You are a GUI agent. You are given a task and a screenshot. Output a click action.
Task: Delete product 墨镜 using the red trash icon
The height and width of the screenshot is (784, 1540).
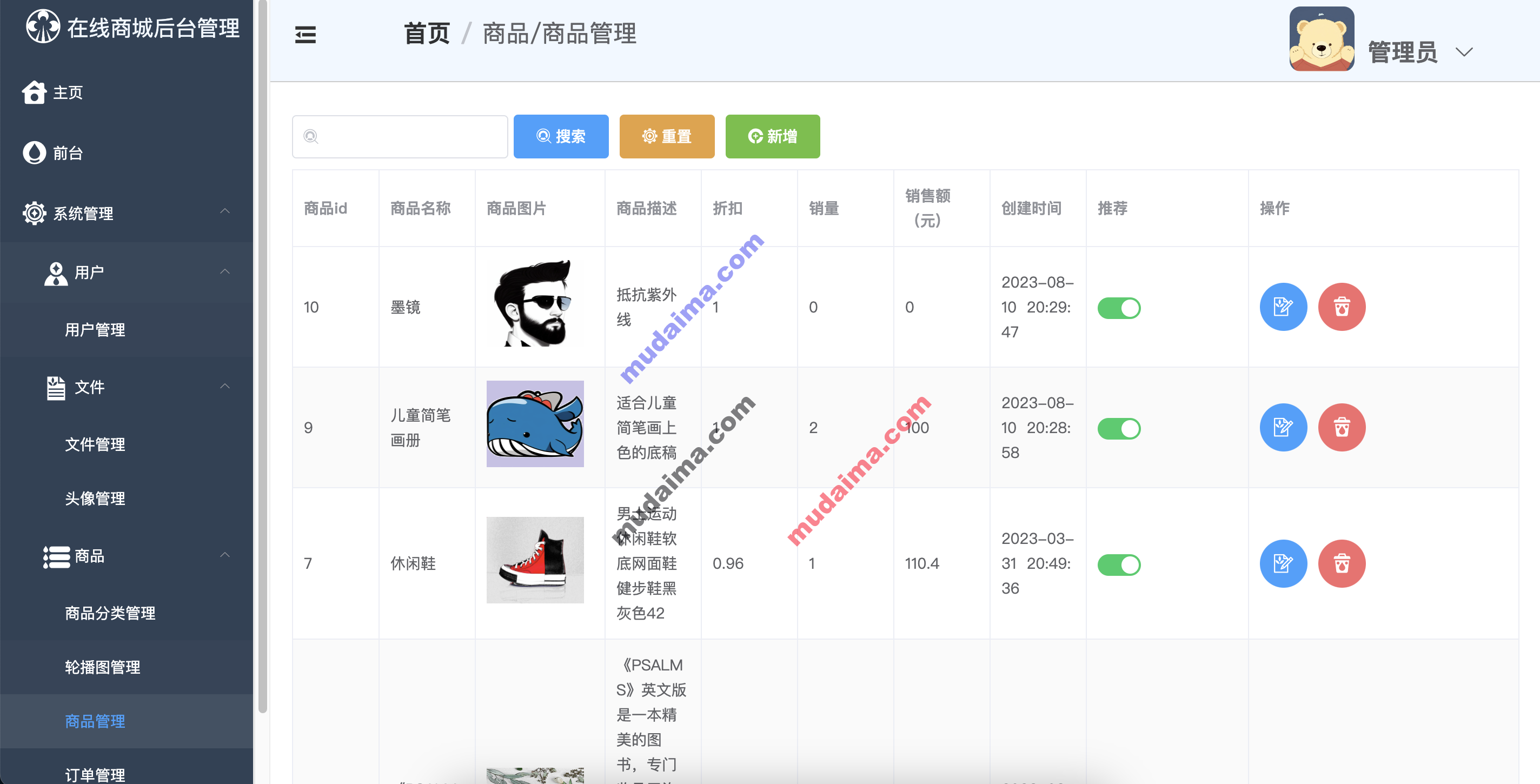point(1342,307)
